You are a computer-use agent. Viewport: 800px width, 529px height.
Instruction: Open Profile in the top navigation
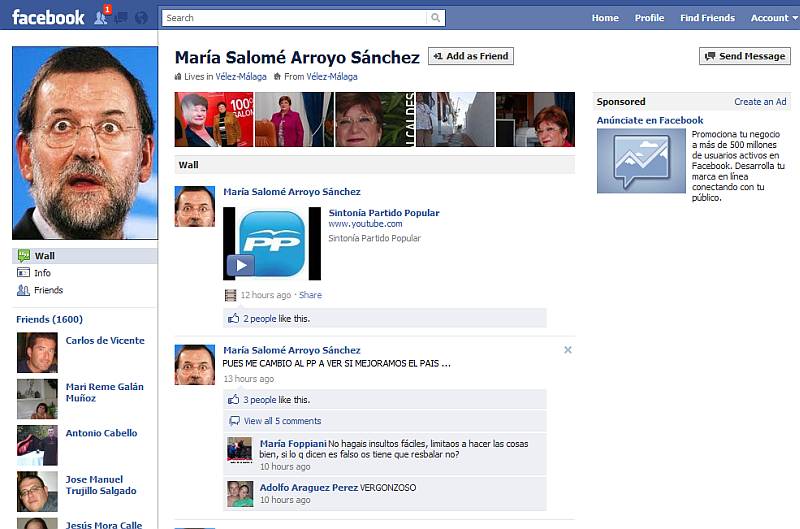pos(649,18)
